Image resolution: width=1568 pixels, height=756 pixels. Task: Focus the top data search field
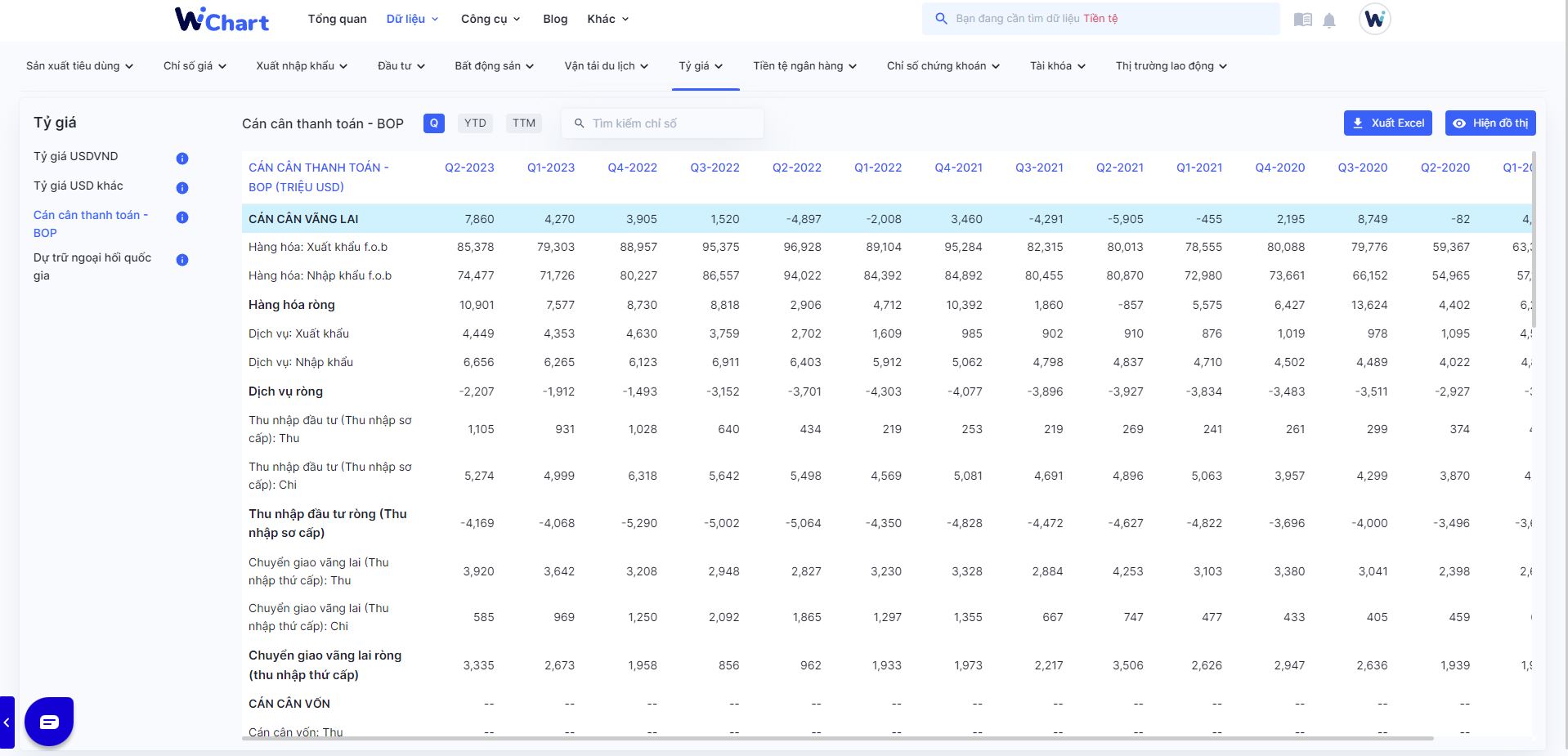(1101, 19)
